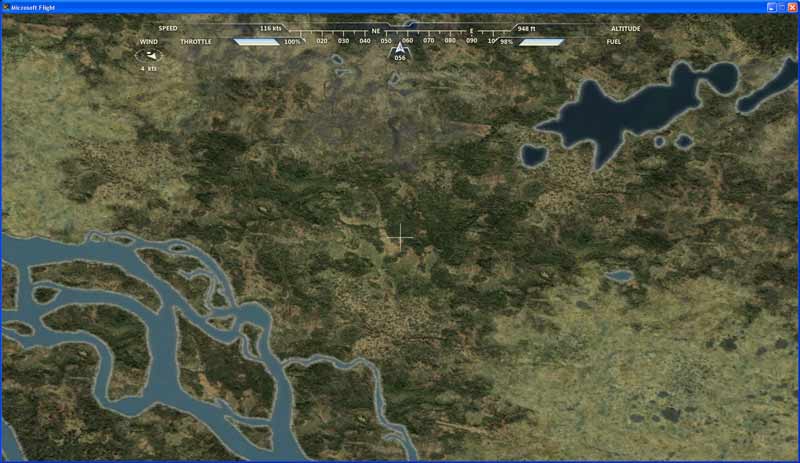Click the 98% fuel percentage
Screen dimensions: 800x463
click(x=506, y=42)
